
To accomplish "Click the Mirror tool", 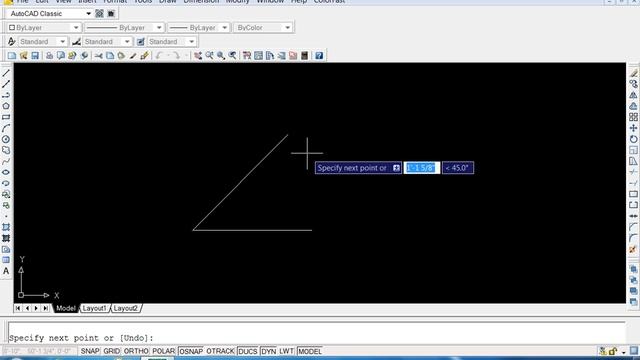I will 633,96.
